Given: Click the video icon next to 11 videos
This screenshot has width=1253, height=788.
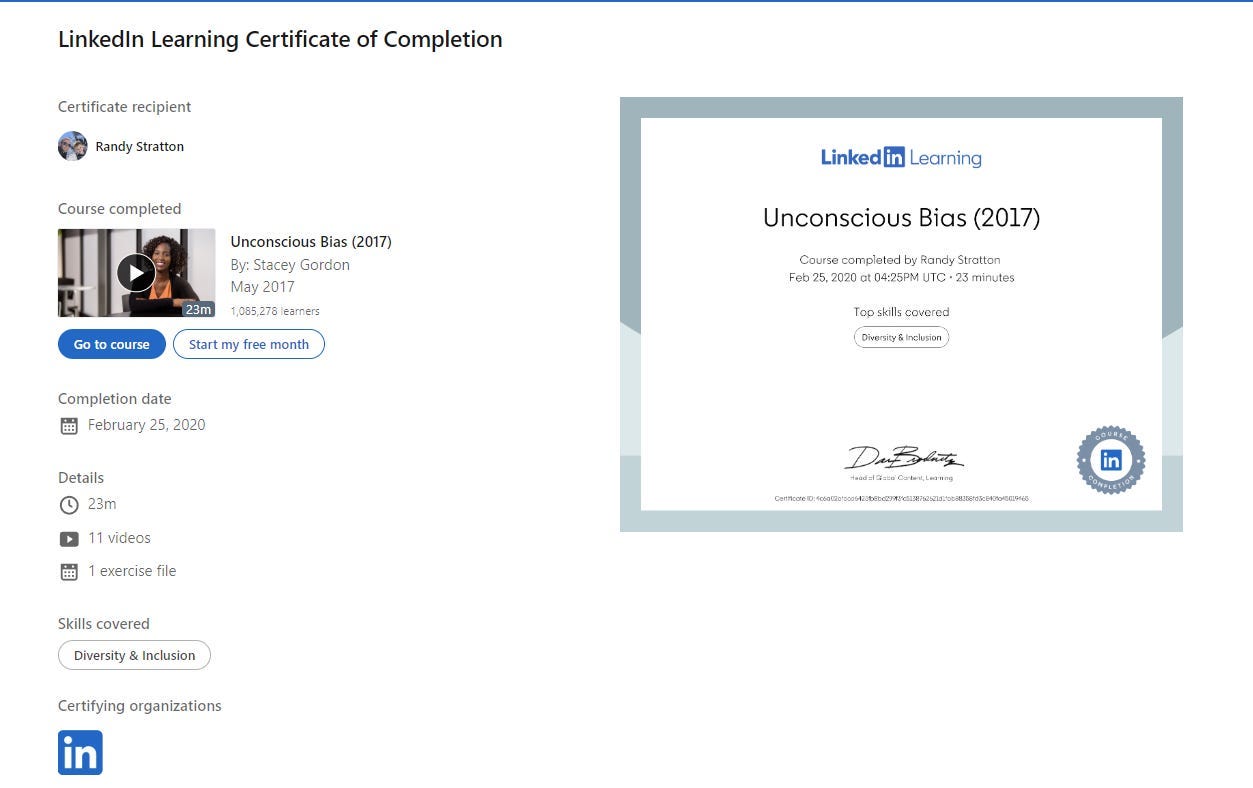Looking at the screenshot, I should (69, 539).
